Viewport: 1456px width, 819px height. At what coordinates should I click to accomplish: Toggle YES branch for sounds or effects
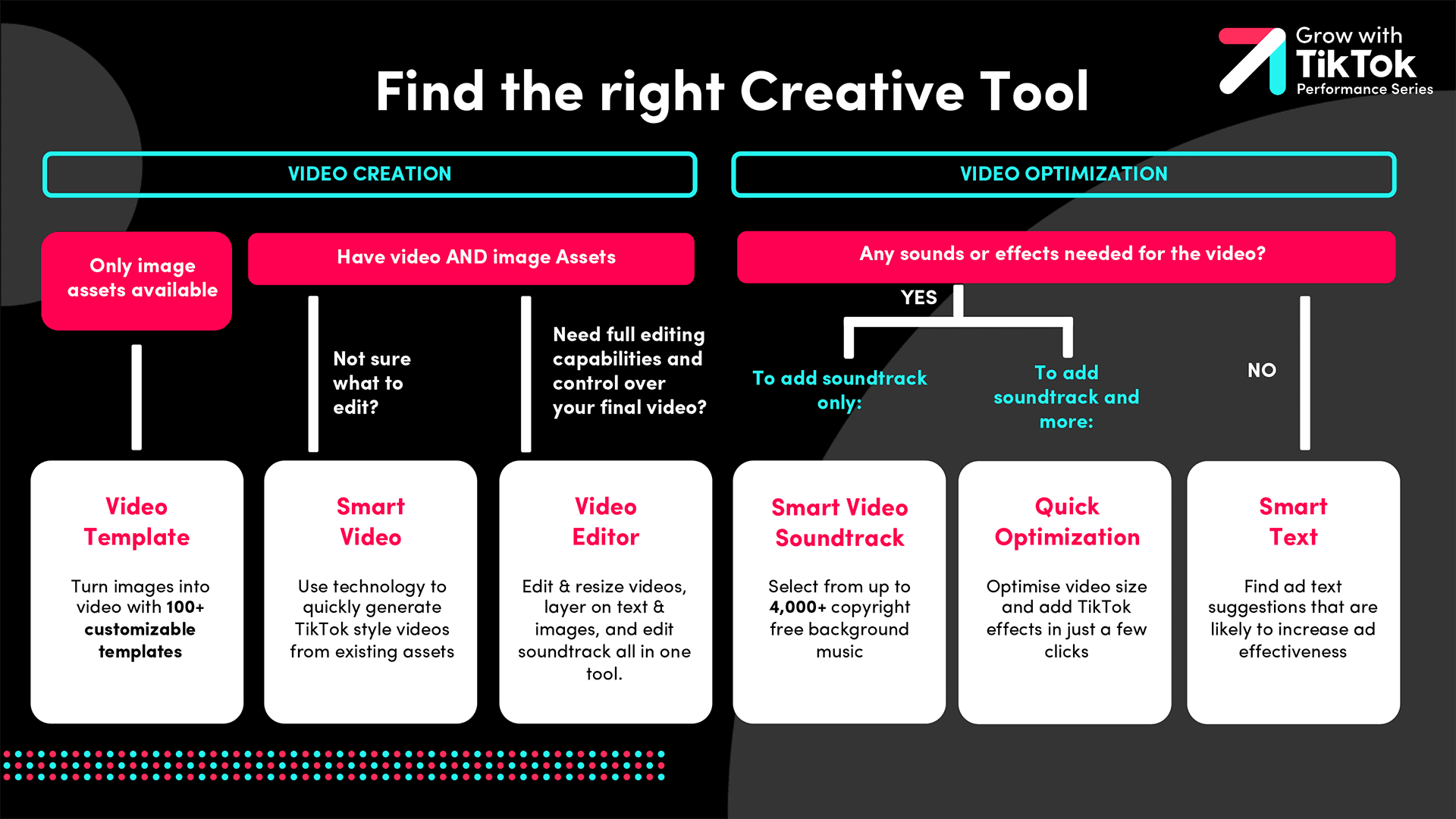[922, 296]
